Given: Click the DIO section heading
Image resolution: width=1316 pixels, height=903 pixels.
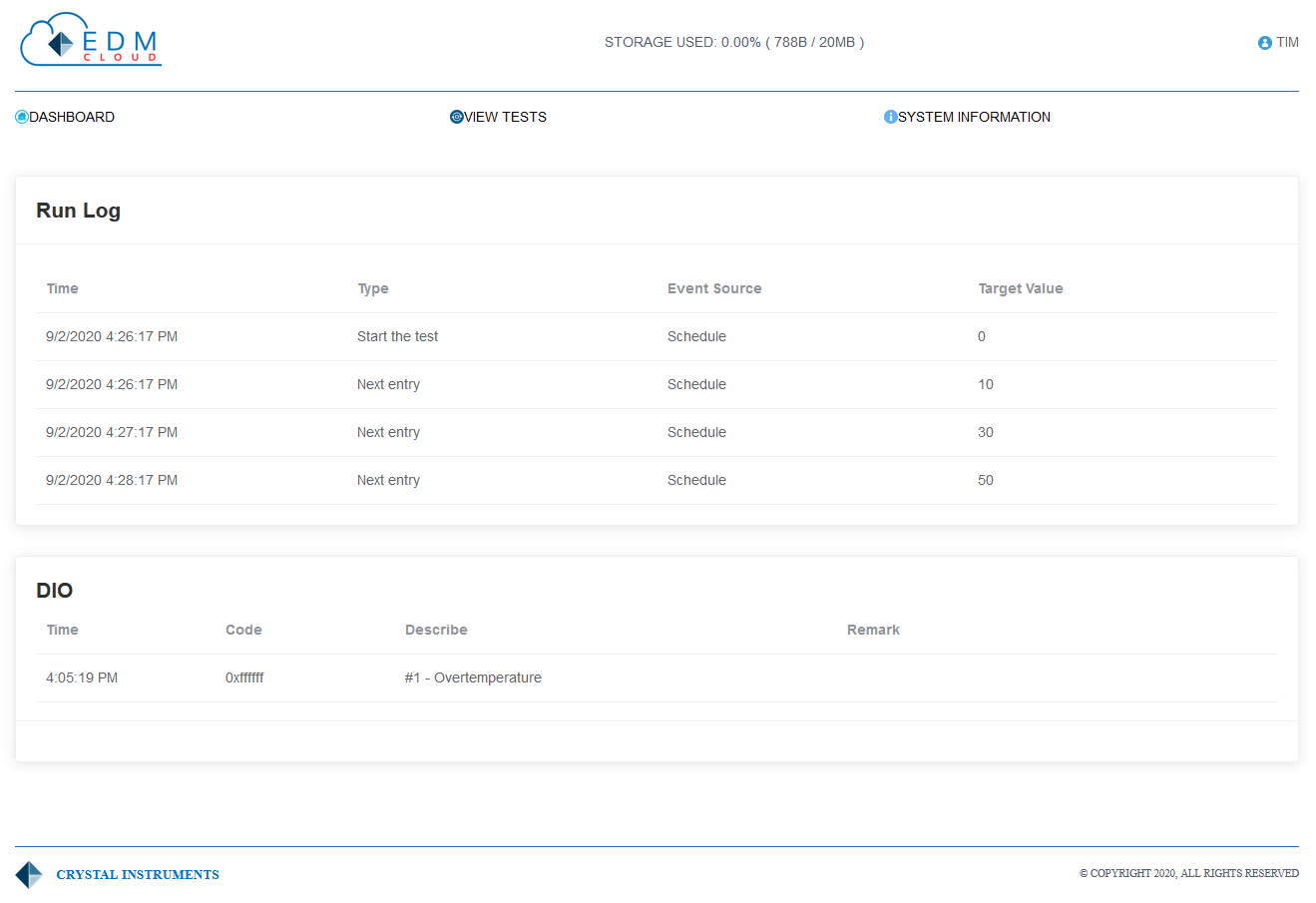Looking at the screenshot, I should click(x=54, y=590).
